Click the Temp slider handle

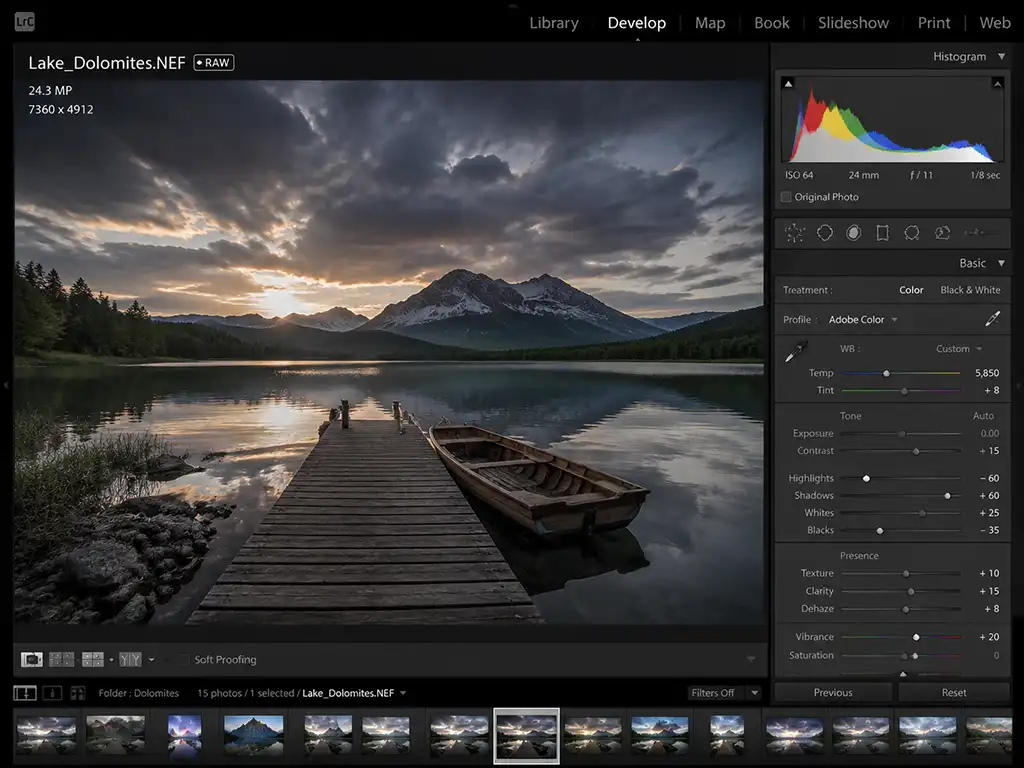pos(886,374)
